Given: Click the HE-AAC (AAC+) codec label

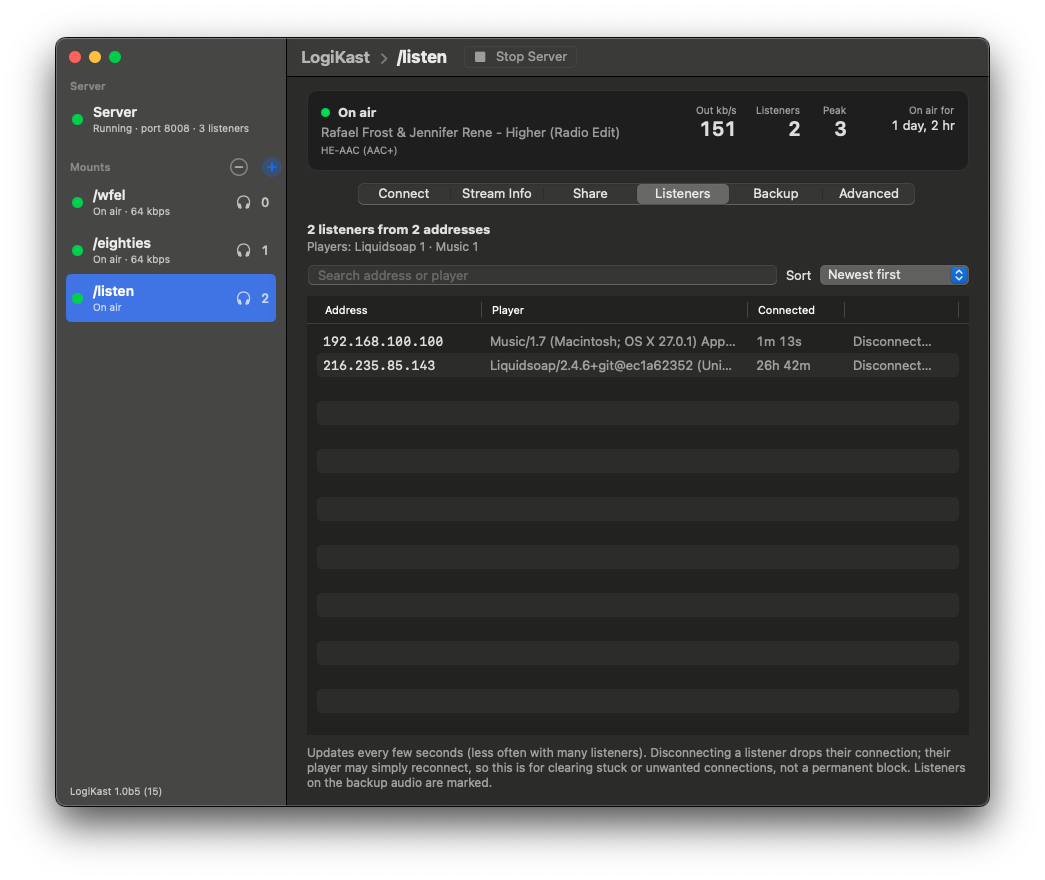Looking at the screenshot, I should (359, 151).
